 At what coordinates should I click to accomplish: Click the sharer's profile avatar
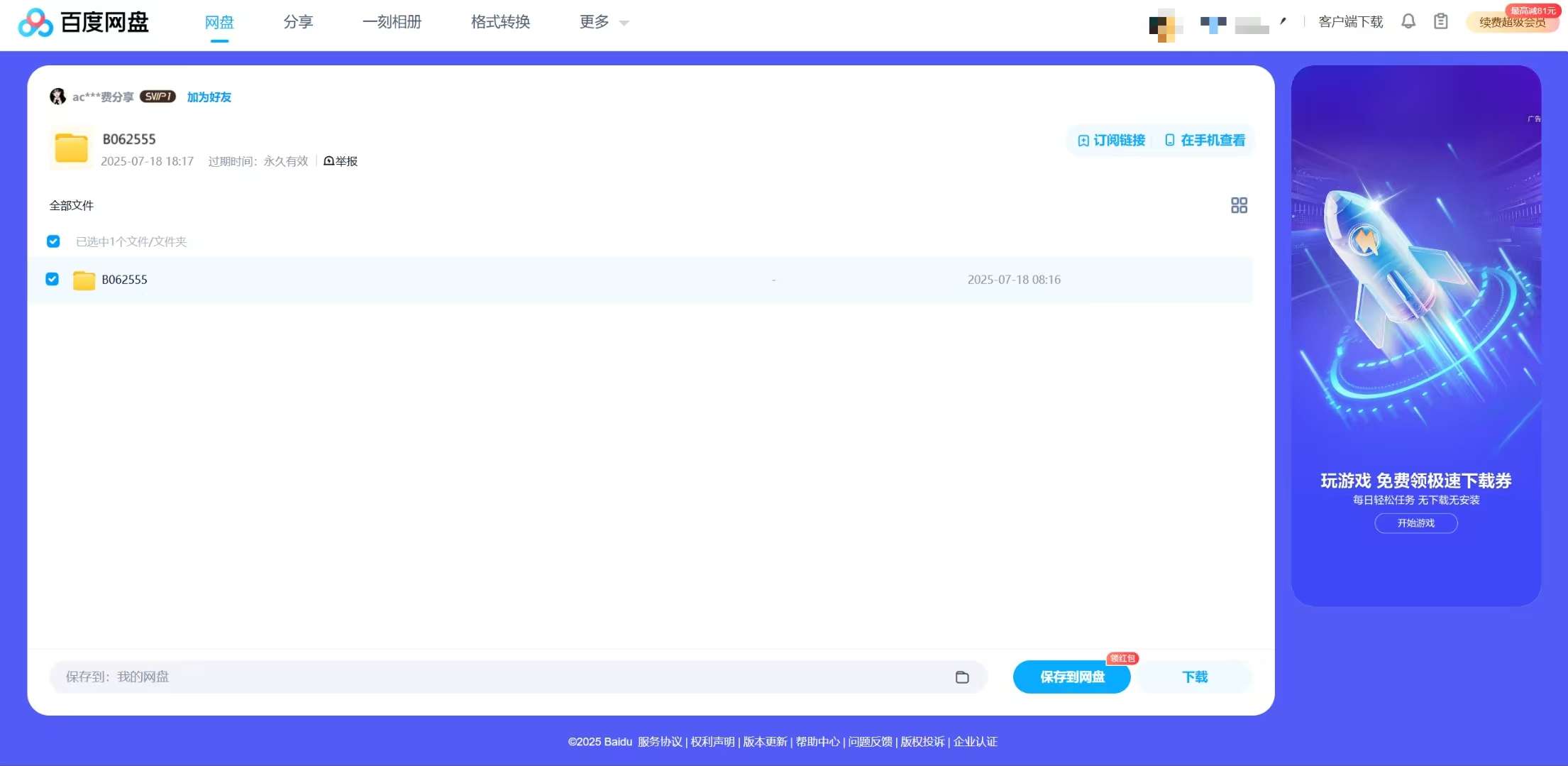point(57,97)
